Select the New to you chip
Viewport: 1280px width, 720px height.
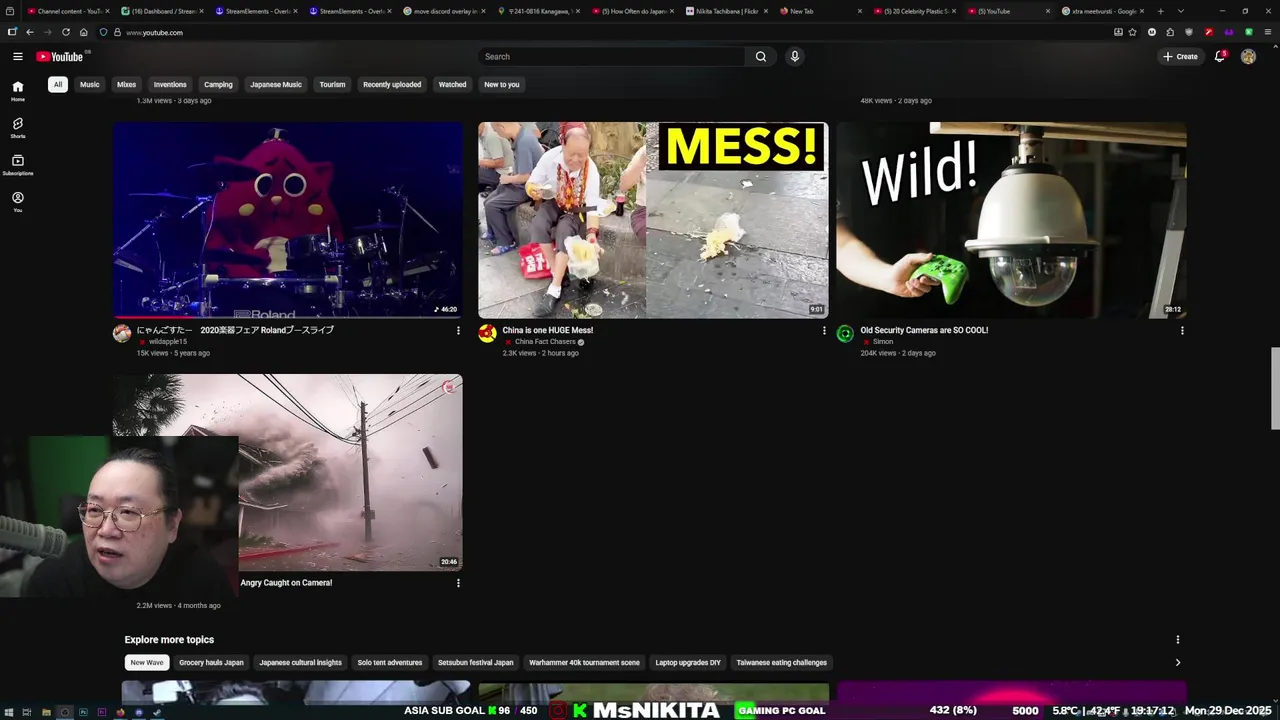tap(502, 85)
